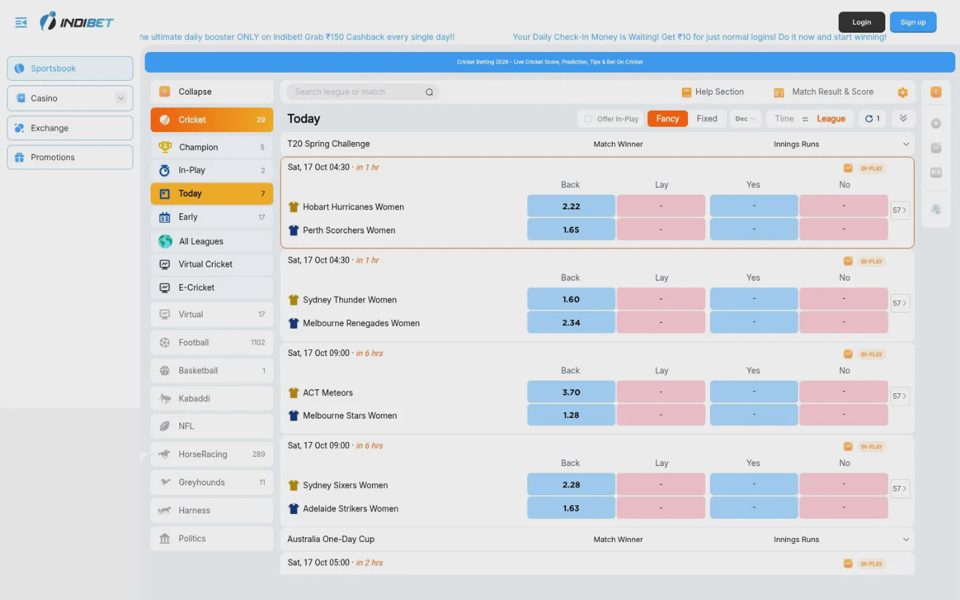Select Back odds 2.22 for Hobart Hurricanes Women
The height and width of the screenshot is (600, 960).
click(x=571, y=206)
